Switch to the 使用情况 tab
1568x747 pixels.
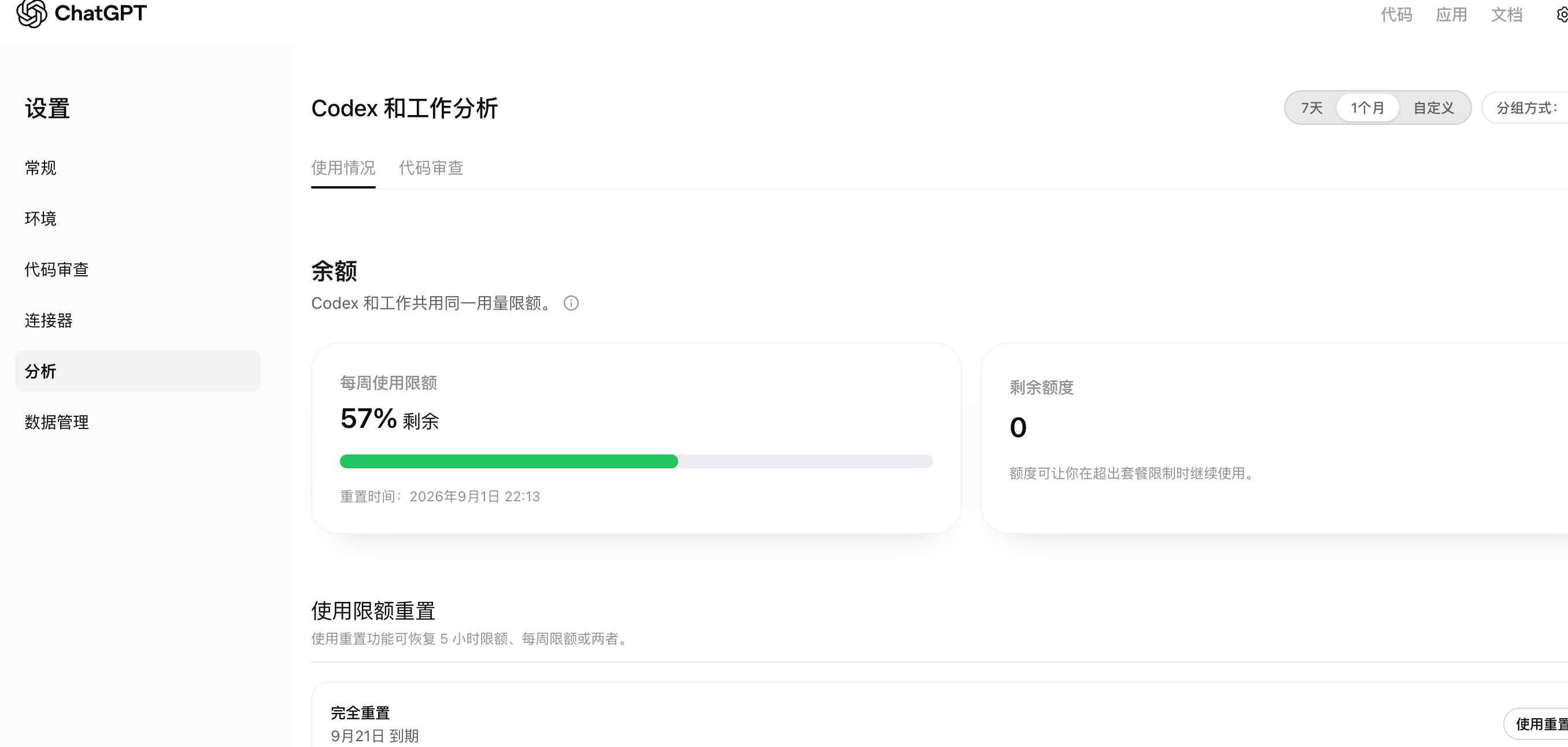tap(343, 168)
